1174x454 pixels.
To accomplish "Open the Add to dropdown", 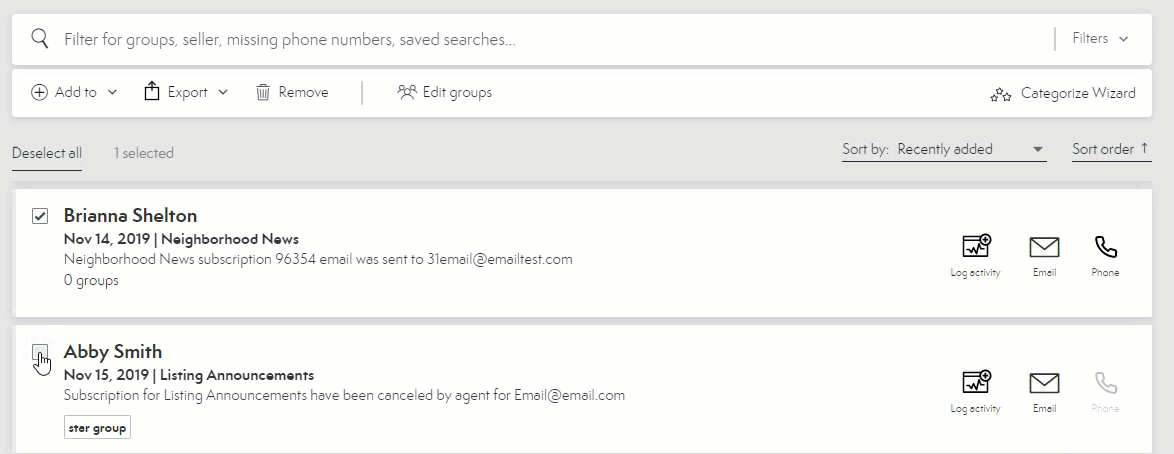I will click(74, 92).
